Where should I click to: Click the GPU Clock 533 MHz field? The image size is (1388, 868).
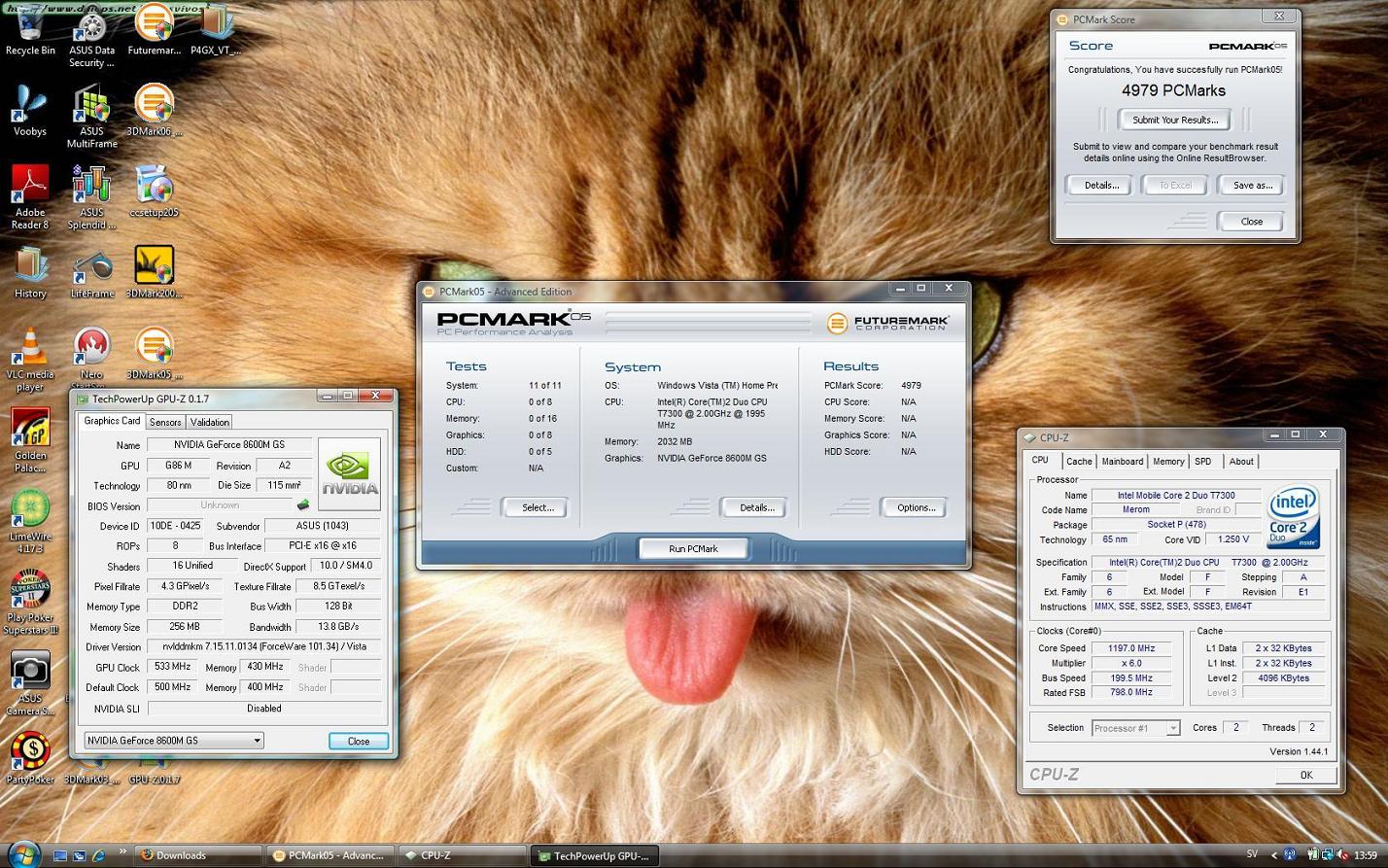[172, 667]
